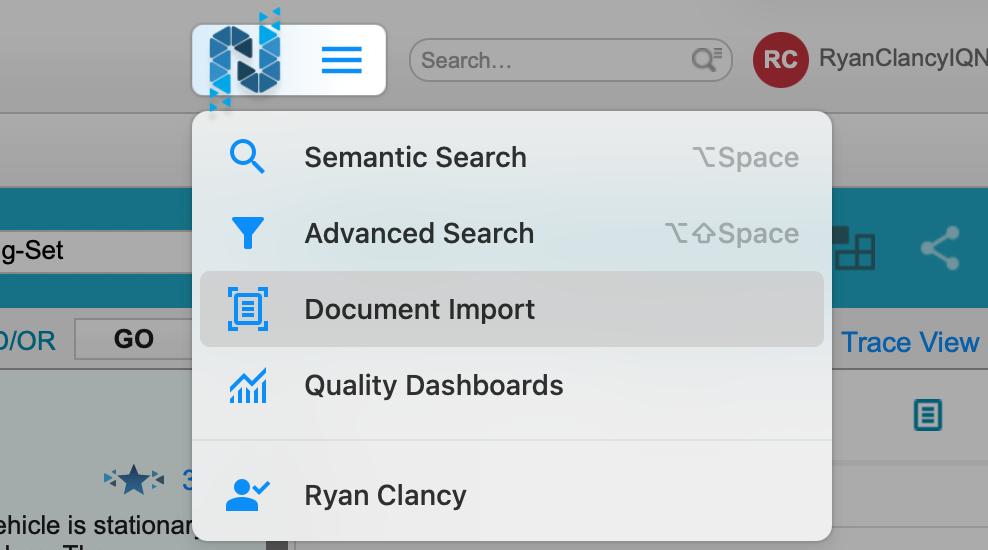The height and width of the screenshot is (550, 988).
Task: Click the share icon in teal toolbar
Action: tap(939, 249)
